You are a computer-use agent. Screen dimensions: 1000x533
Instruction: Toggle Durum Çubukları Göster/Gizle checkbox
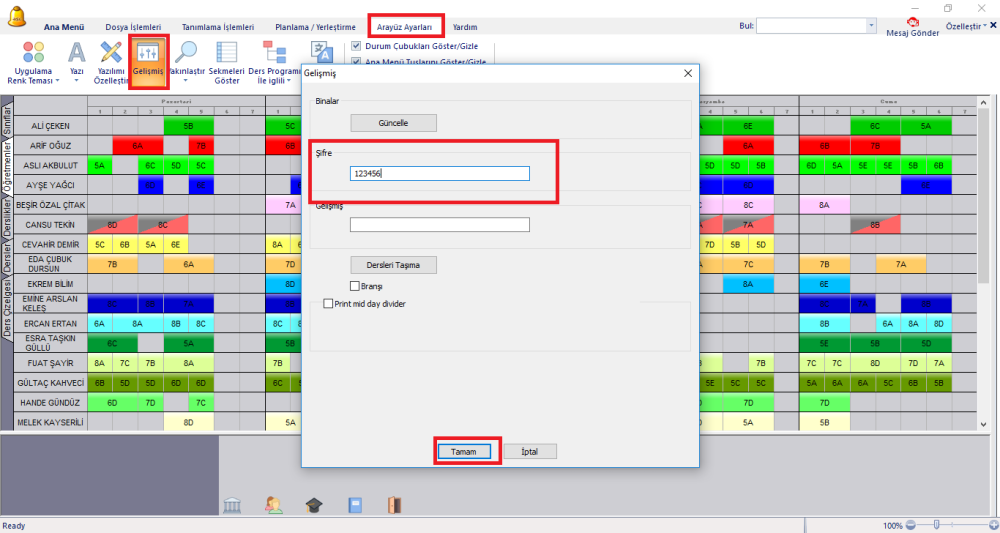(x=357, y=46)
